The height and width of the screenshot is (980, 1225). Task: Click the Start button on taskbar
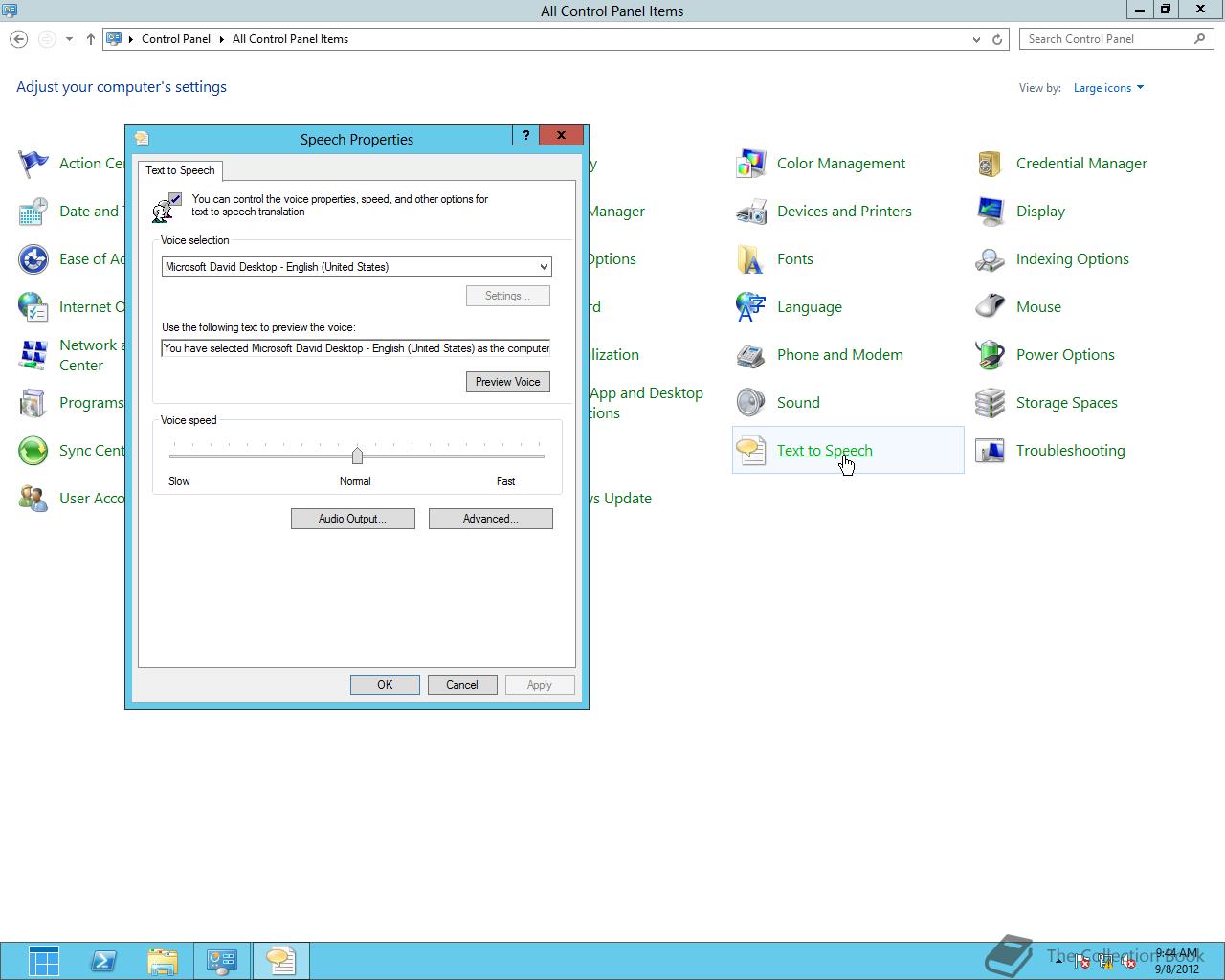click(44, 961)
